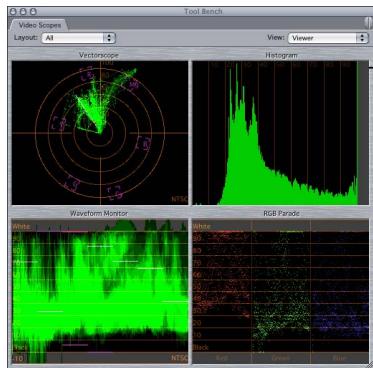Click the close button of Tool Bench
The image size is (373, 368).
point(13,11)
